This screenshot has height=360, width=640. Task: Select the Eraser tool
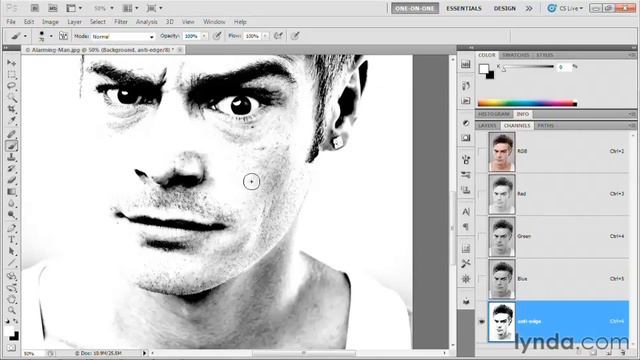coord(11,180)
